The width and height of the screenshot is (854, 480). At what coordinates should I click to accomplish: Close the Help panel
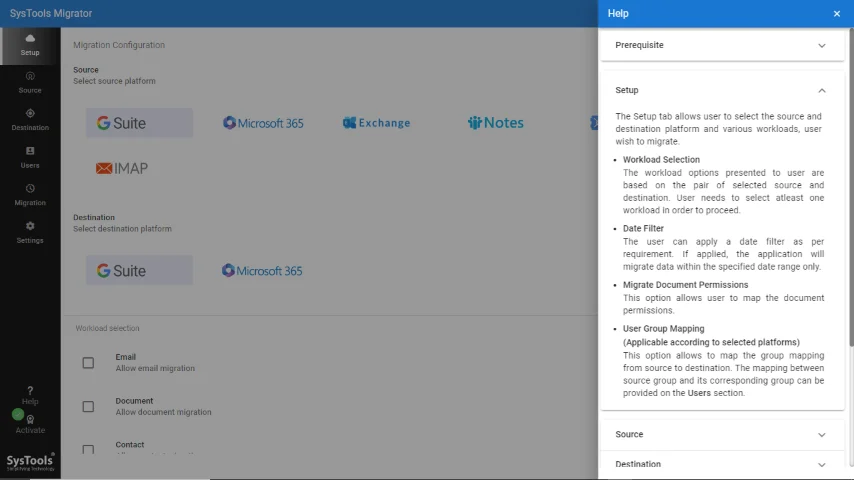(x=837, y=14)
